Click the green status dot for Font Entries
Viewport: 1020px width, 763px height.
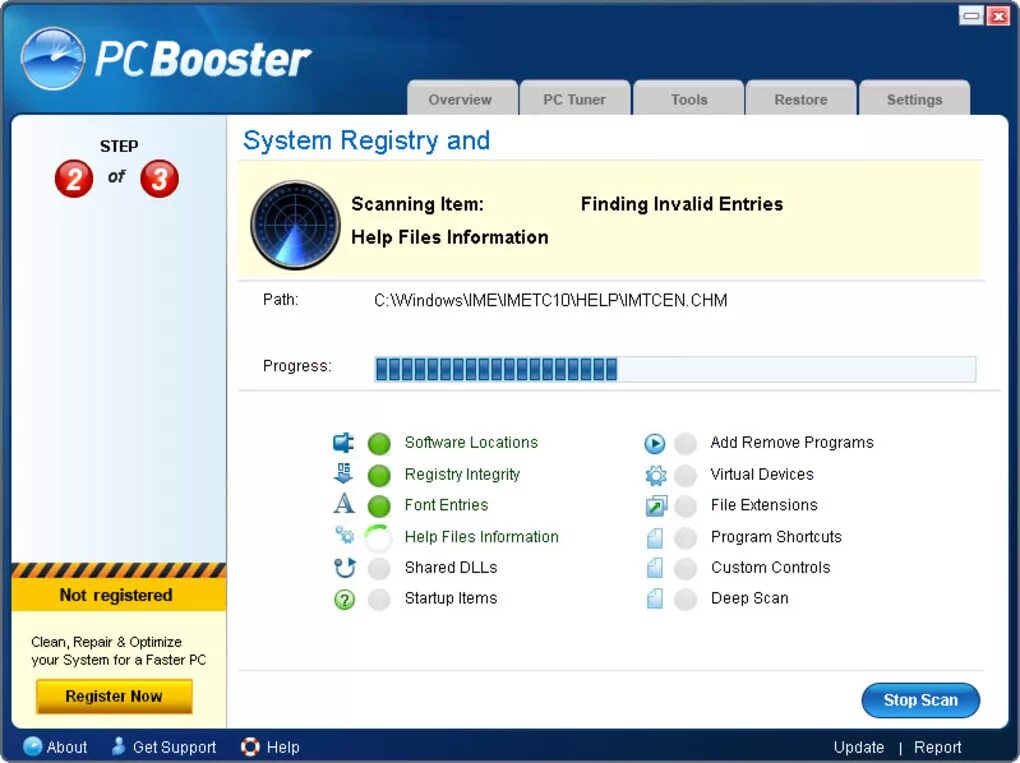[379, 505]
